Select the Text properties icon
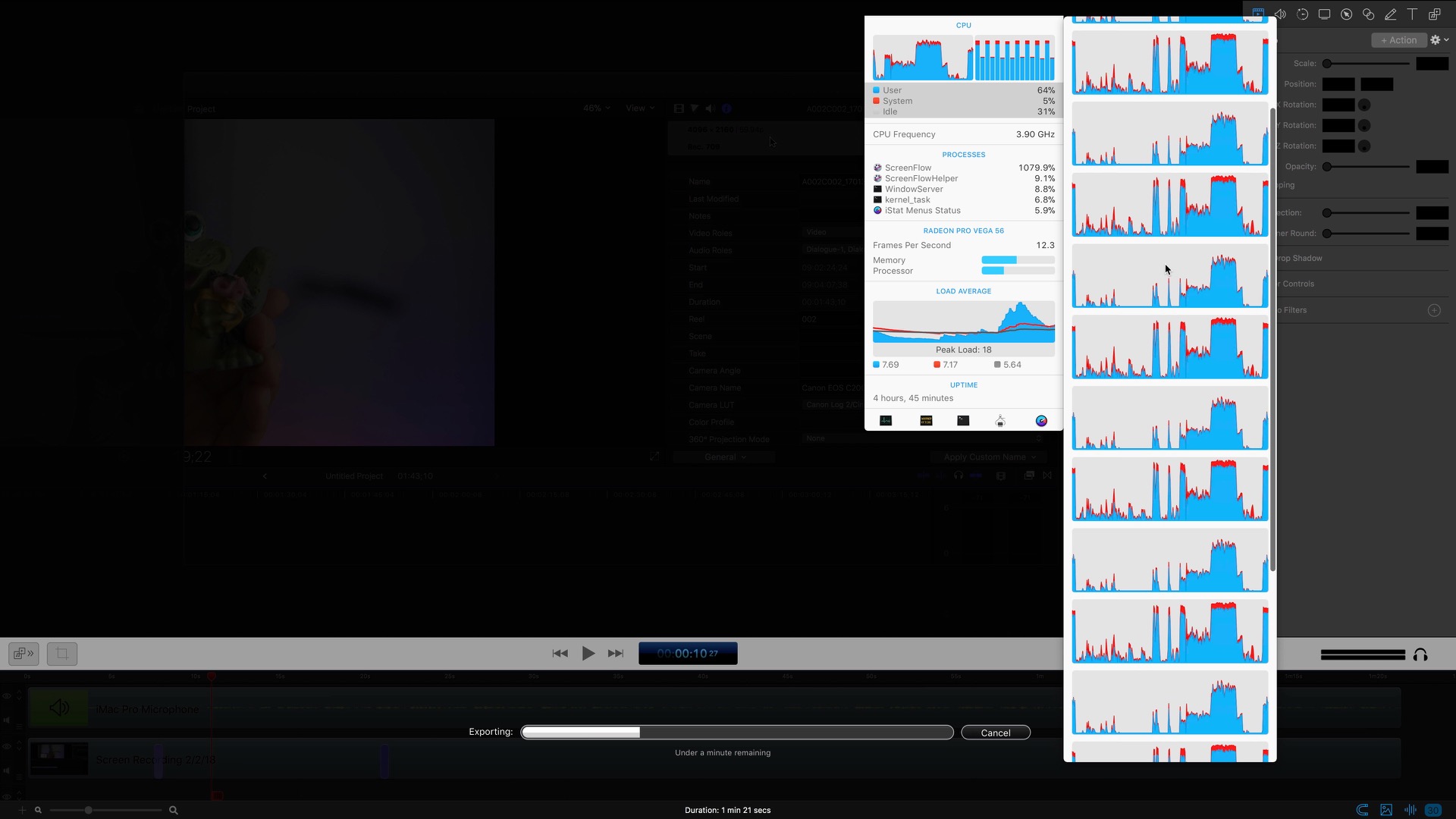Viewport: 1456px width, 819px height. pyautogui.click(x=1412, y=14)
